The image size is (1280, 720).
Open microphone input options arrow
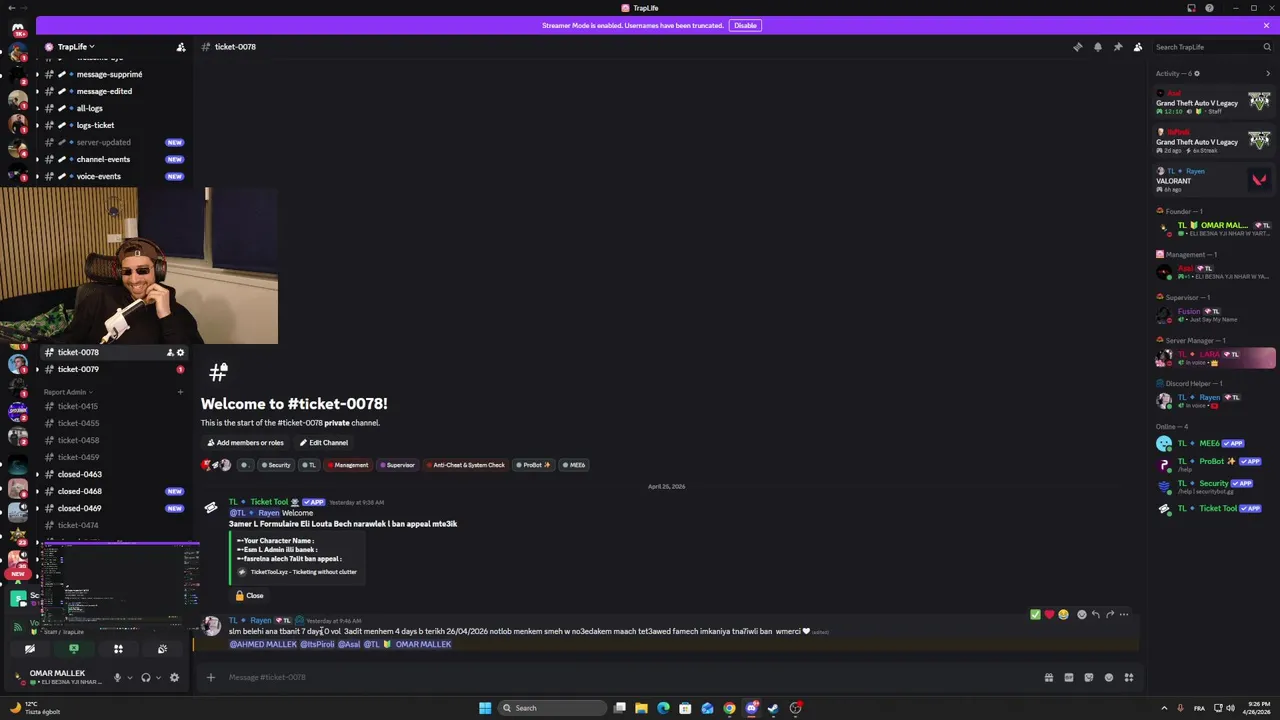click(x=129, y=678)
